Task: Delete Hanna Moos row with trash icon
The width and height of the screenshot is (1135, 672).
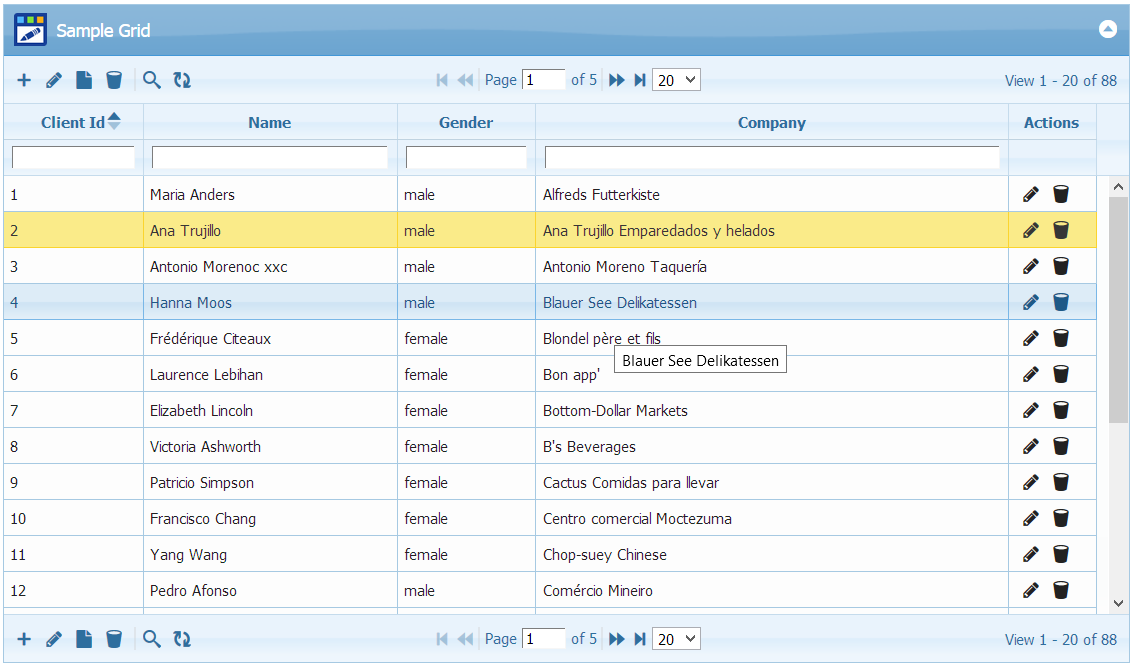Action: coord(1061,303)
